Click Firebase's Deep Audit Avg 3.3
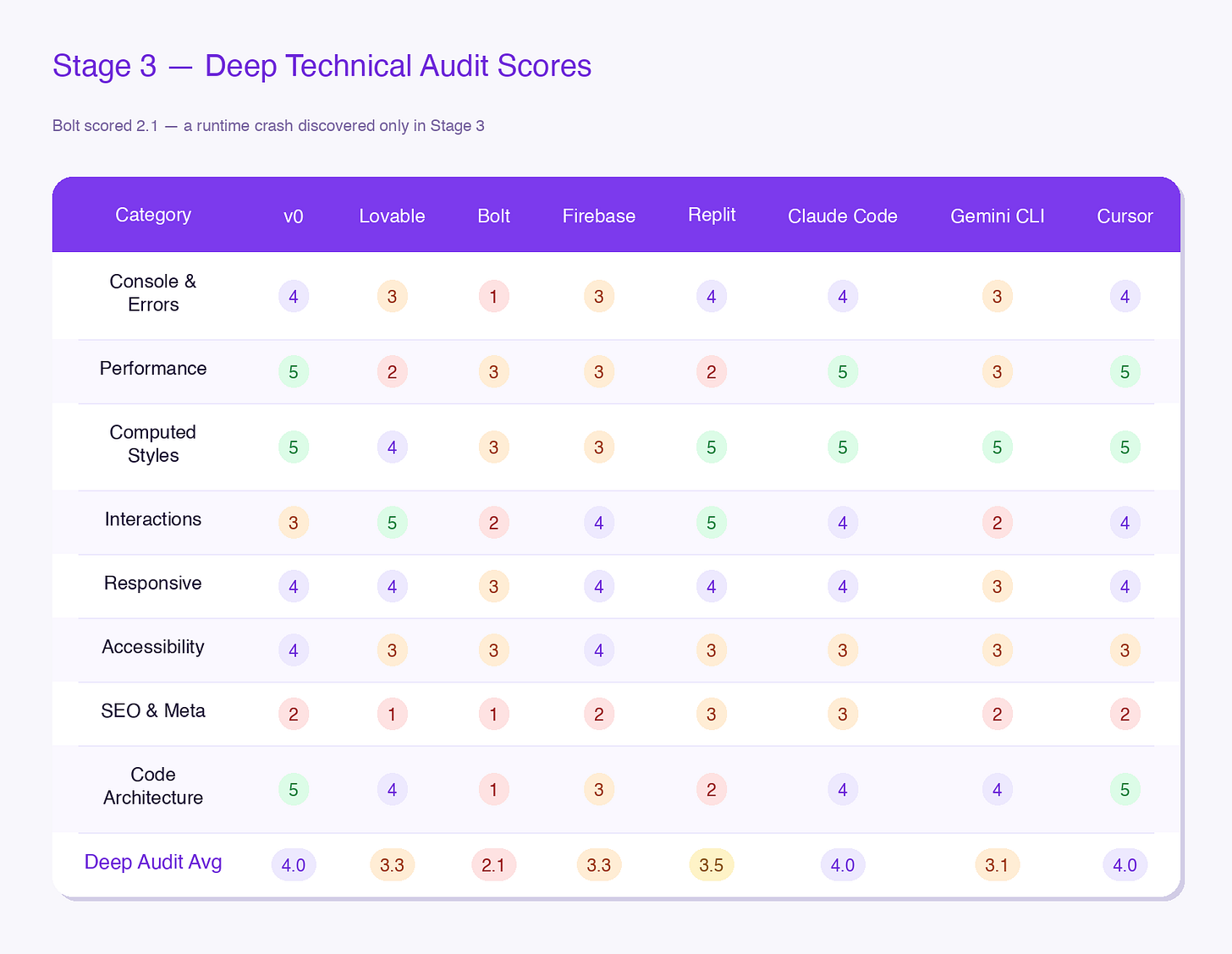This screenshot has width=1232, height=954. point(599,865)
